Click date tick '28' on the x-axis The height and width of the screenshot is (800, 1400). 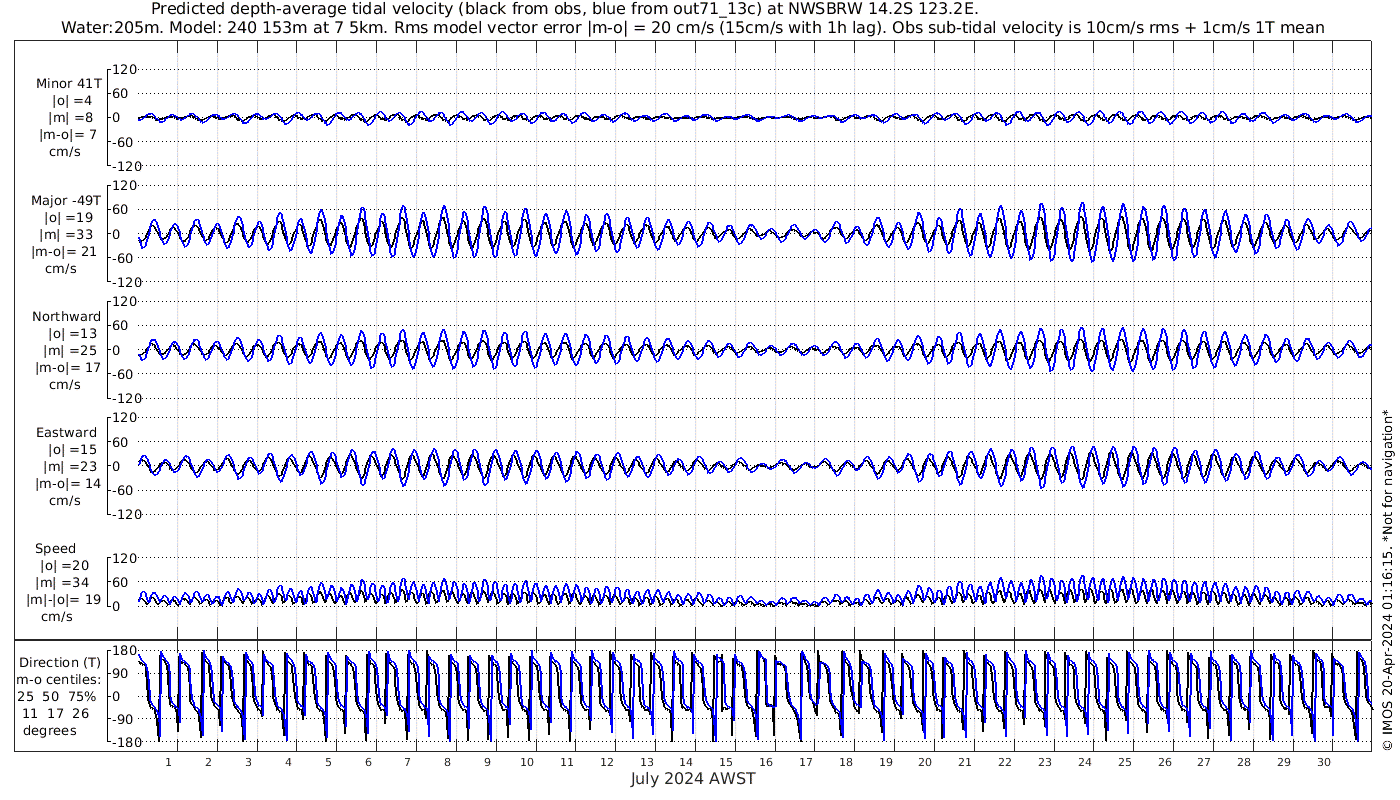point(1243,762)
